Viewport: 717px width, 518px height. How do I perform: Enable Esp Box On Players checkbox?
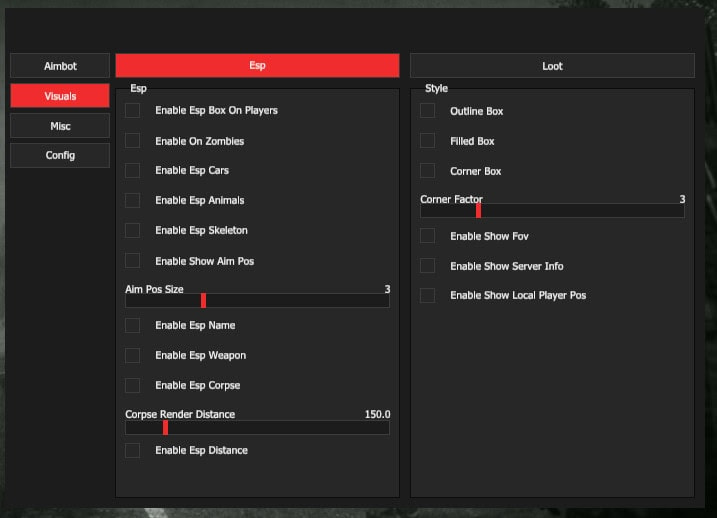[133, 111]
